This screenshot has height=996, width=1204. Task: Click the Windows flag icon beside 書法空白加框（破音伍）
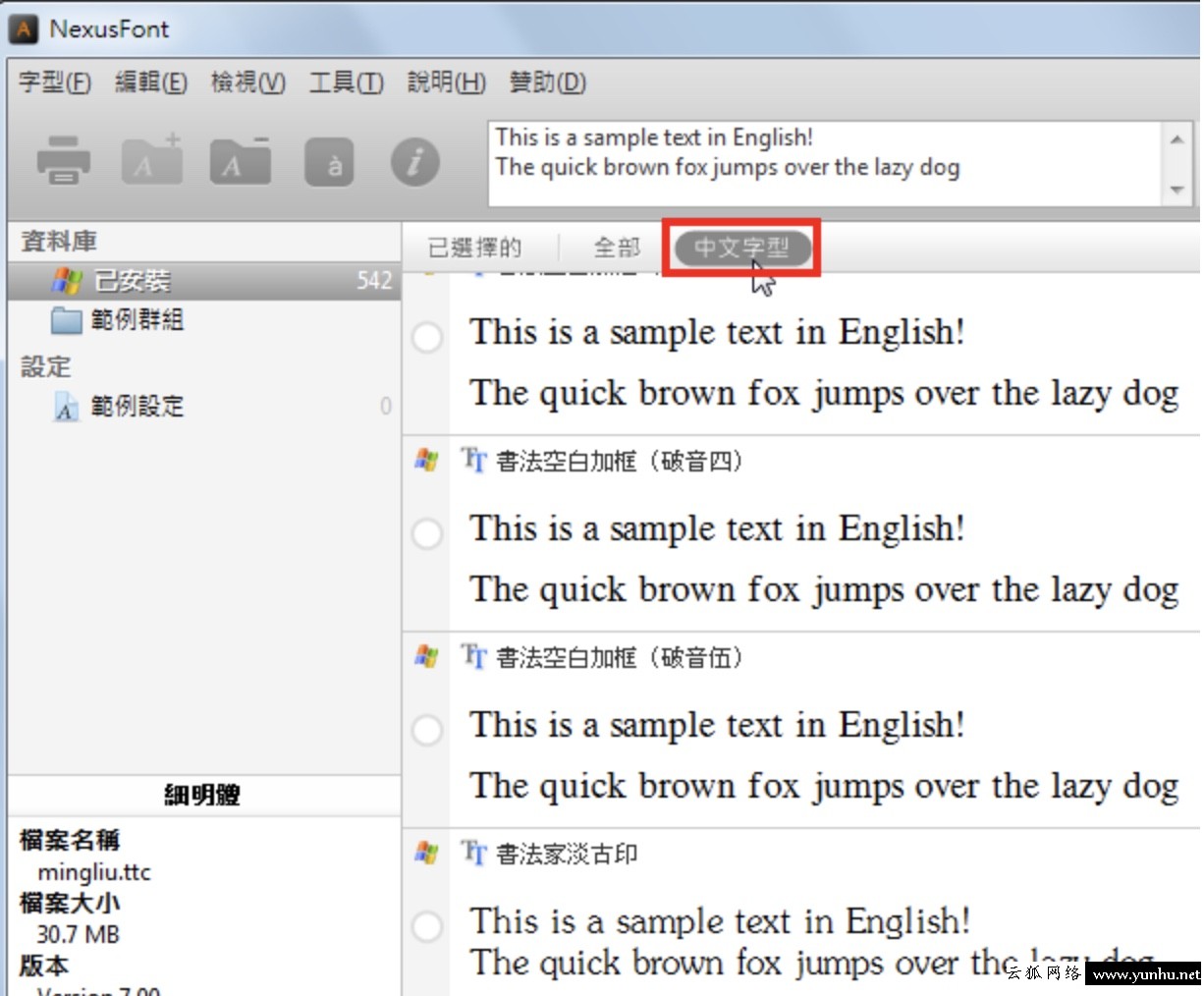pos(427,656)
